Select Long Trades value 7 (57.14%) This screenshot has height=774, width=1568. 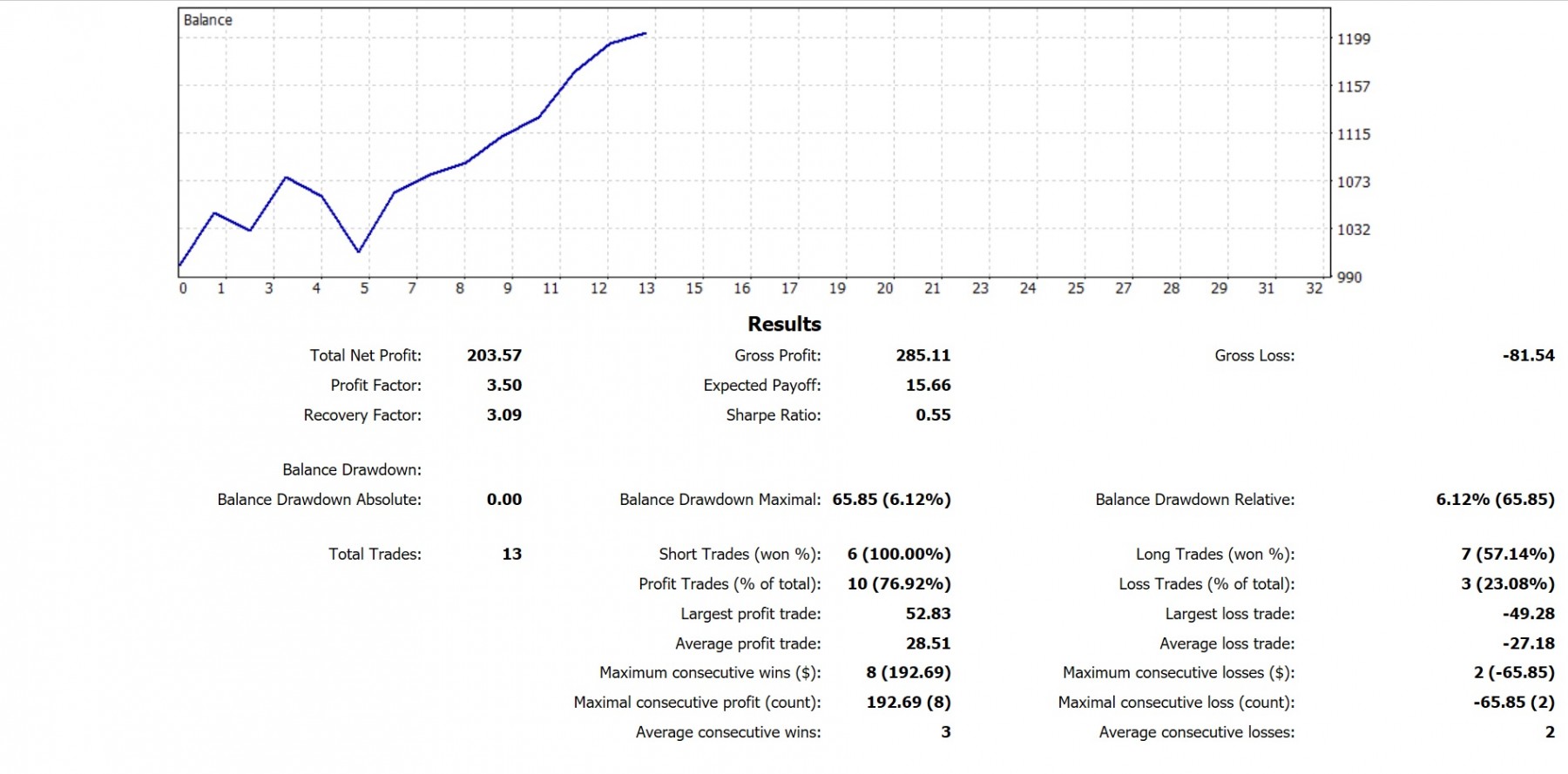(x=1508, y=554)
